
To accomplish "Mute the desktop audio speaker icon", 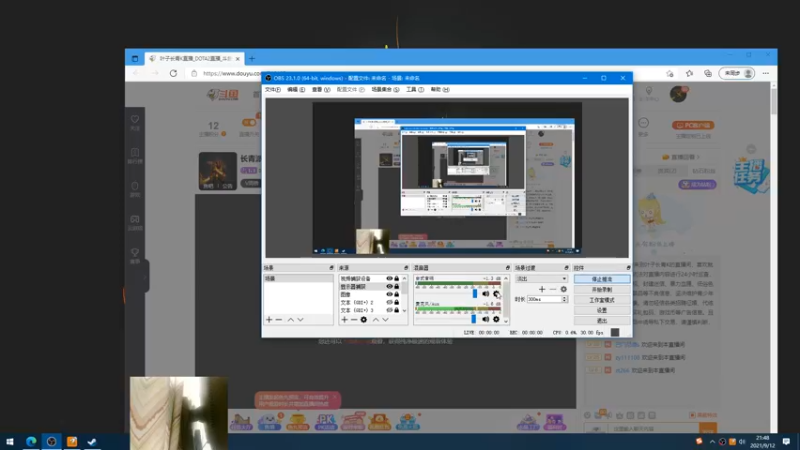I will pos(486,294).
